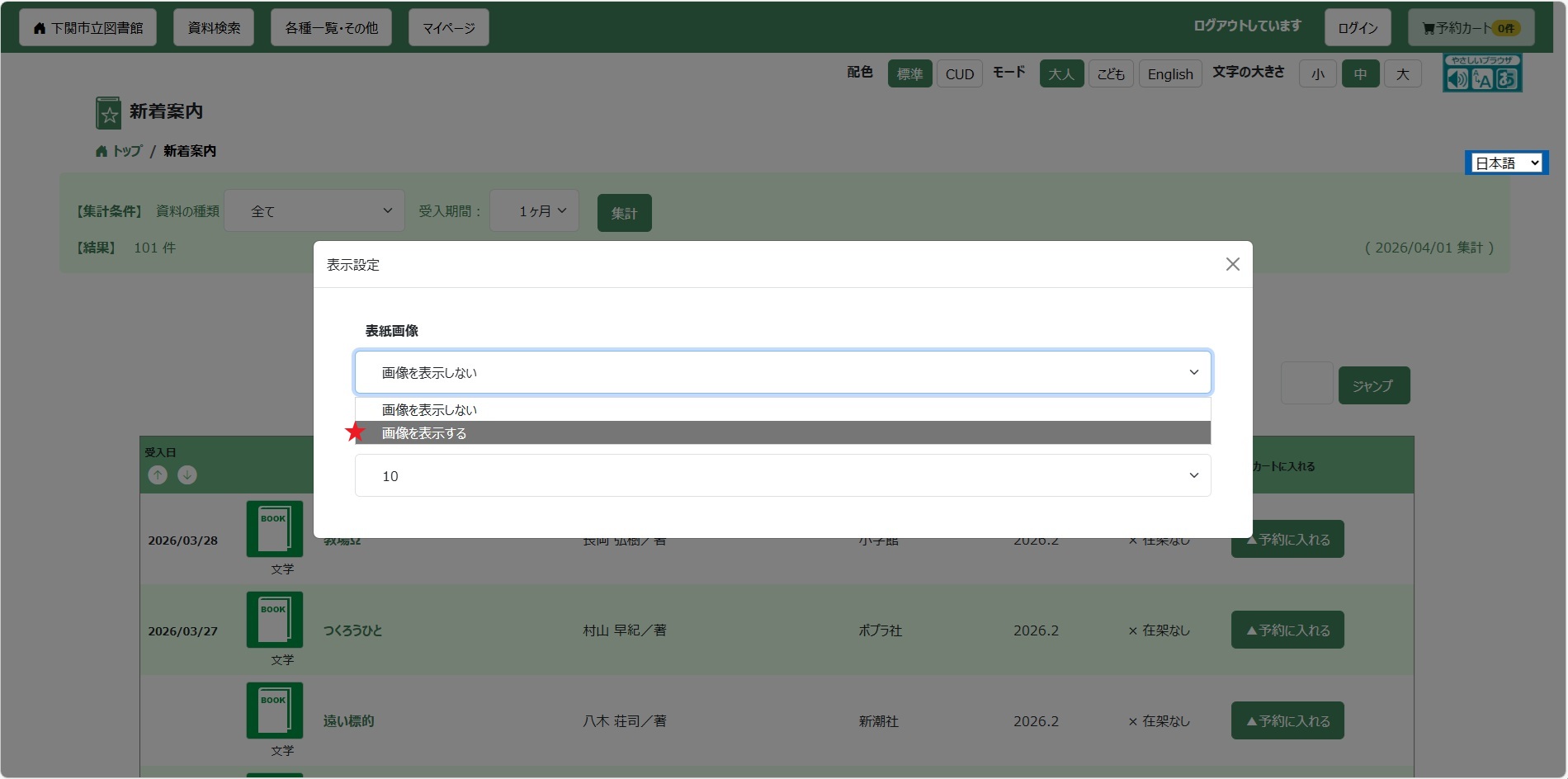This screenshot has width=1568, height=779.
Task: Open the results-per-page dropdown showing 10
Action: click(x=782, y=475)
